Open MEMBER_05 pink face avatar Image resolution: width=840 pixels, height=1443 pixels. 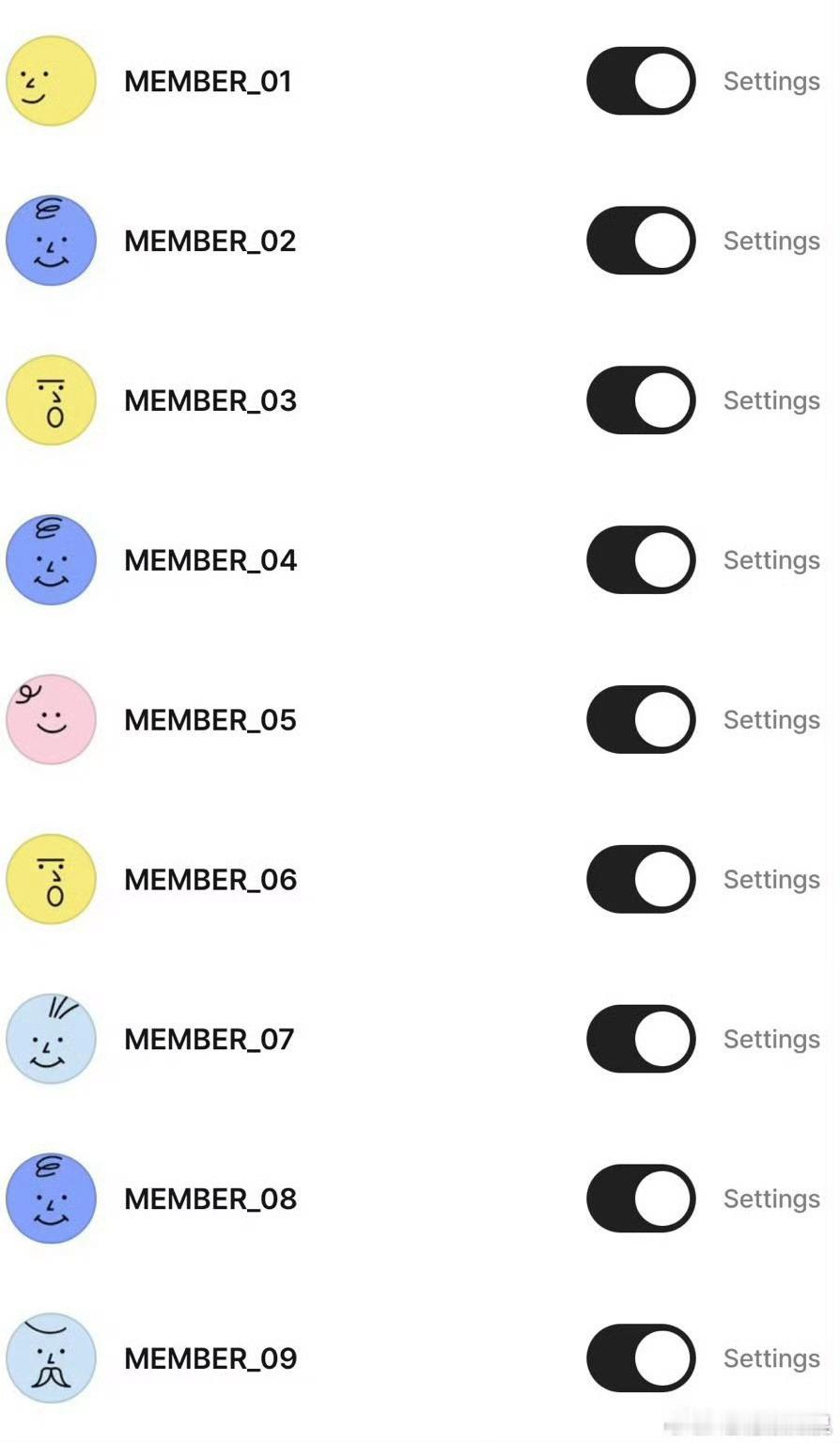coord(52,719)
